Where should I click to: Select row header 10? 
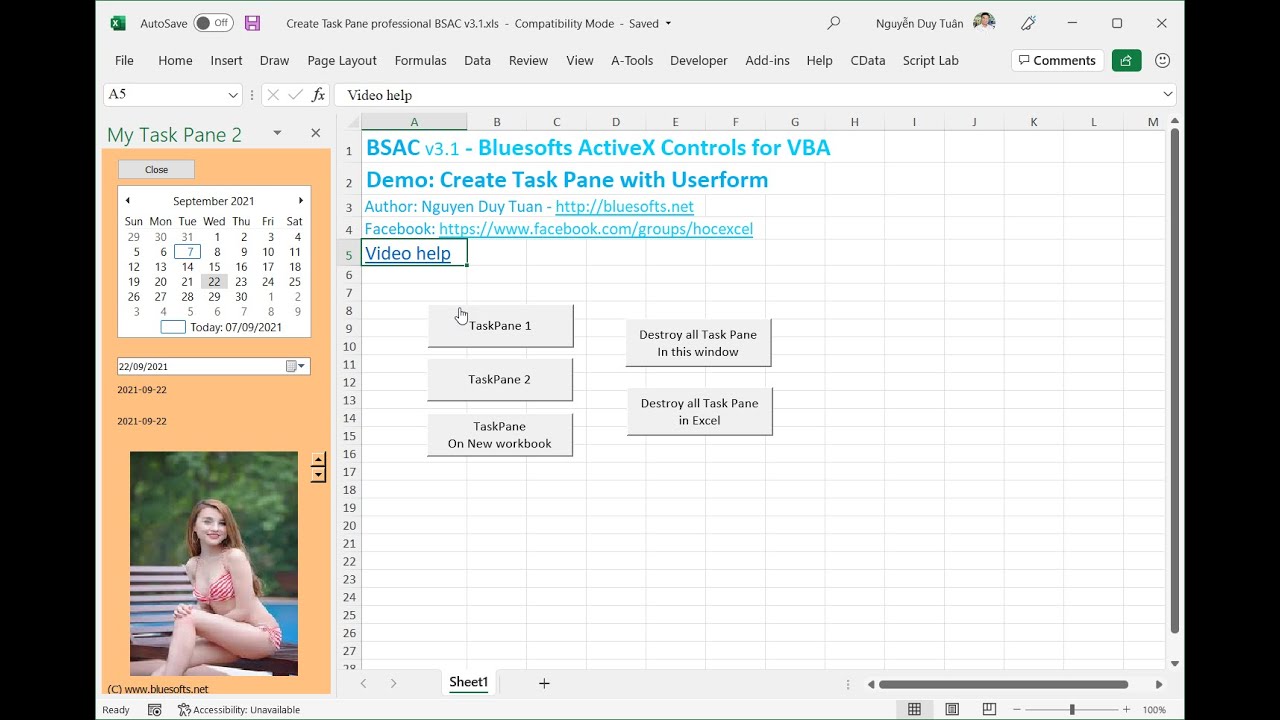pos(349,346)
